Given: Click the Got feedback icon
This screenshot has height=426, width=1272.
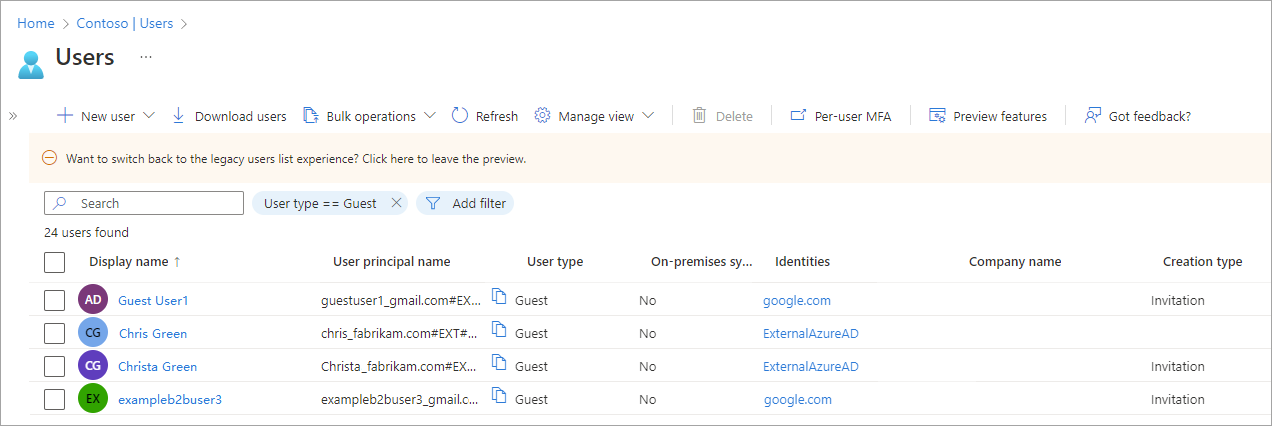Looking at the screenshot, I should pyautogui.click(x=1093, y=116).
